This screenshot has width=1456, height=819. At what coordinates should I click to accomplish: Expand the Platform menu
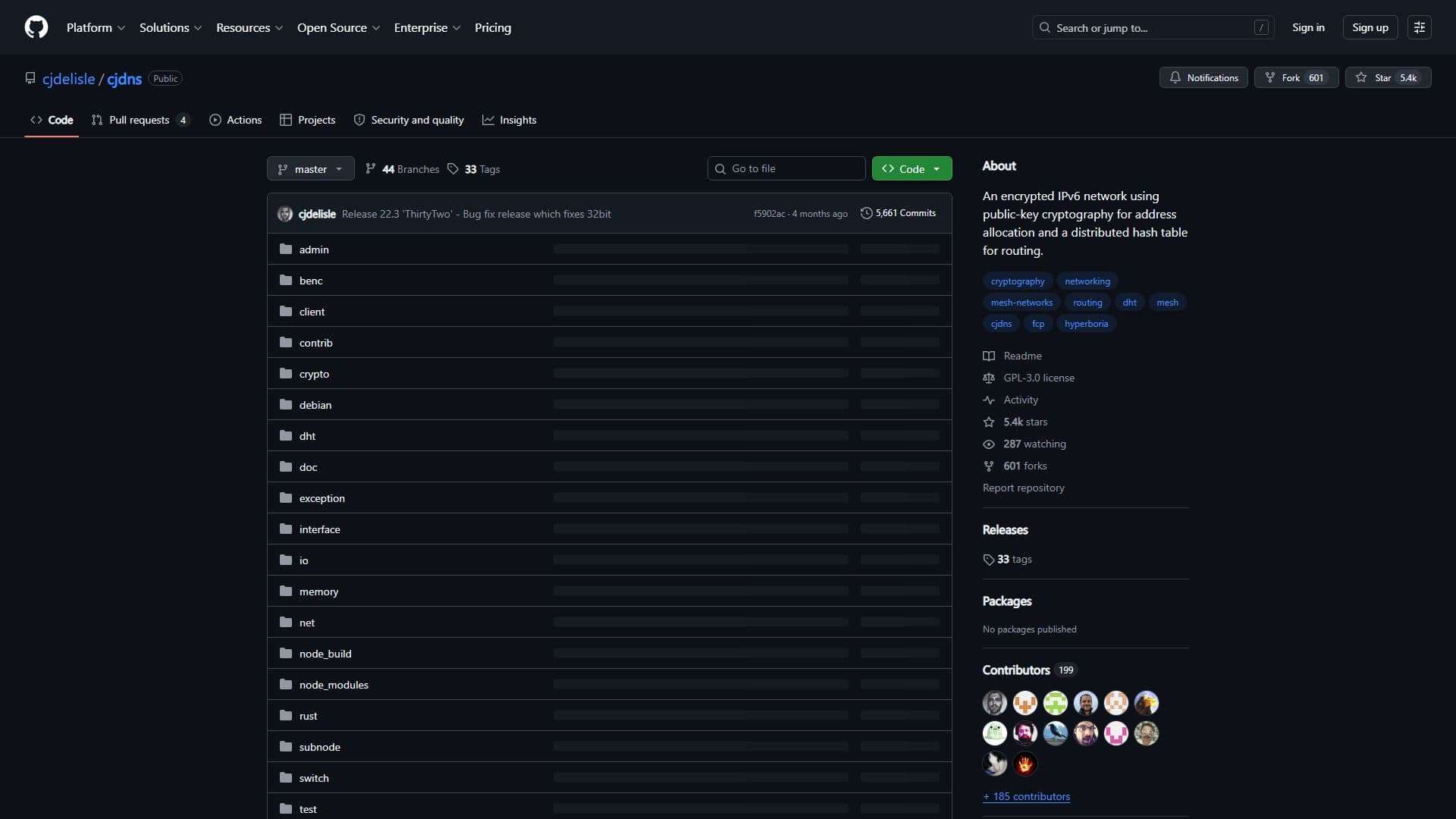(x=96, y=27)
